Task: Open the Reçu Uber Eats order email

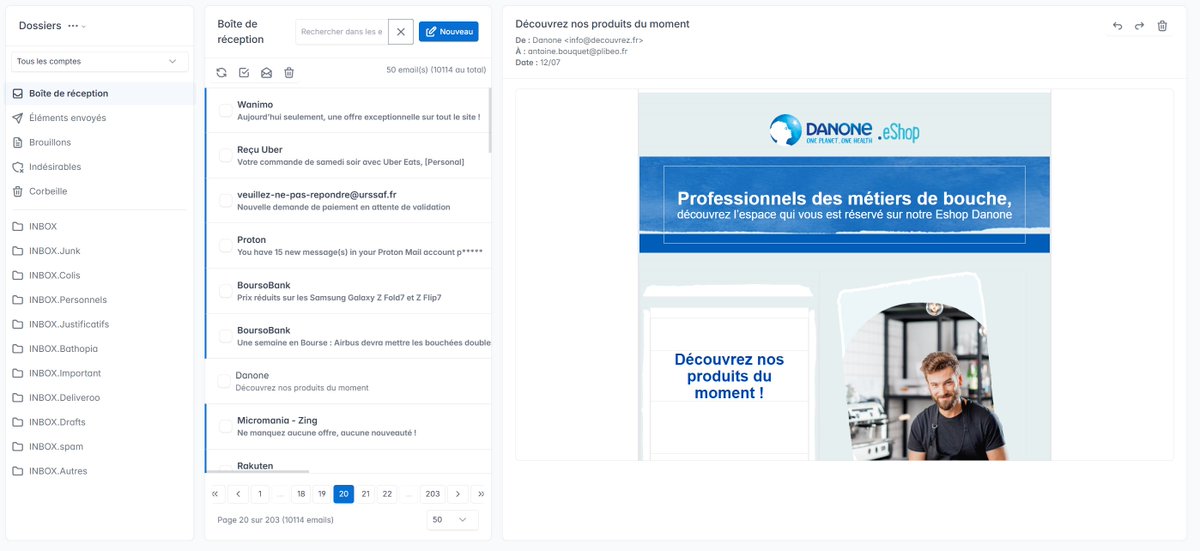Action: point(348,156)
